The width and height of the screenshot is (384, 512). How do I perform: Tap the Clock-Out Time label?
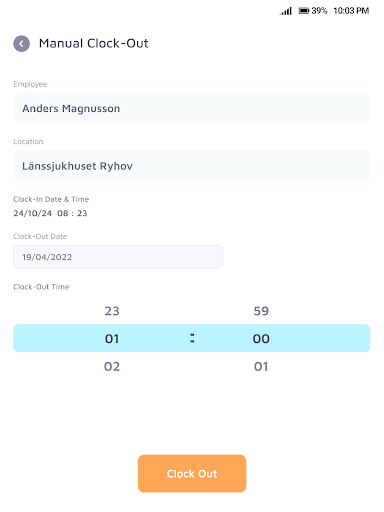(41, 287)
